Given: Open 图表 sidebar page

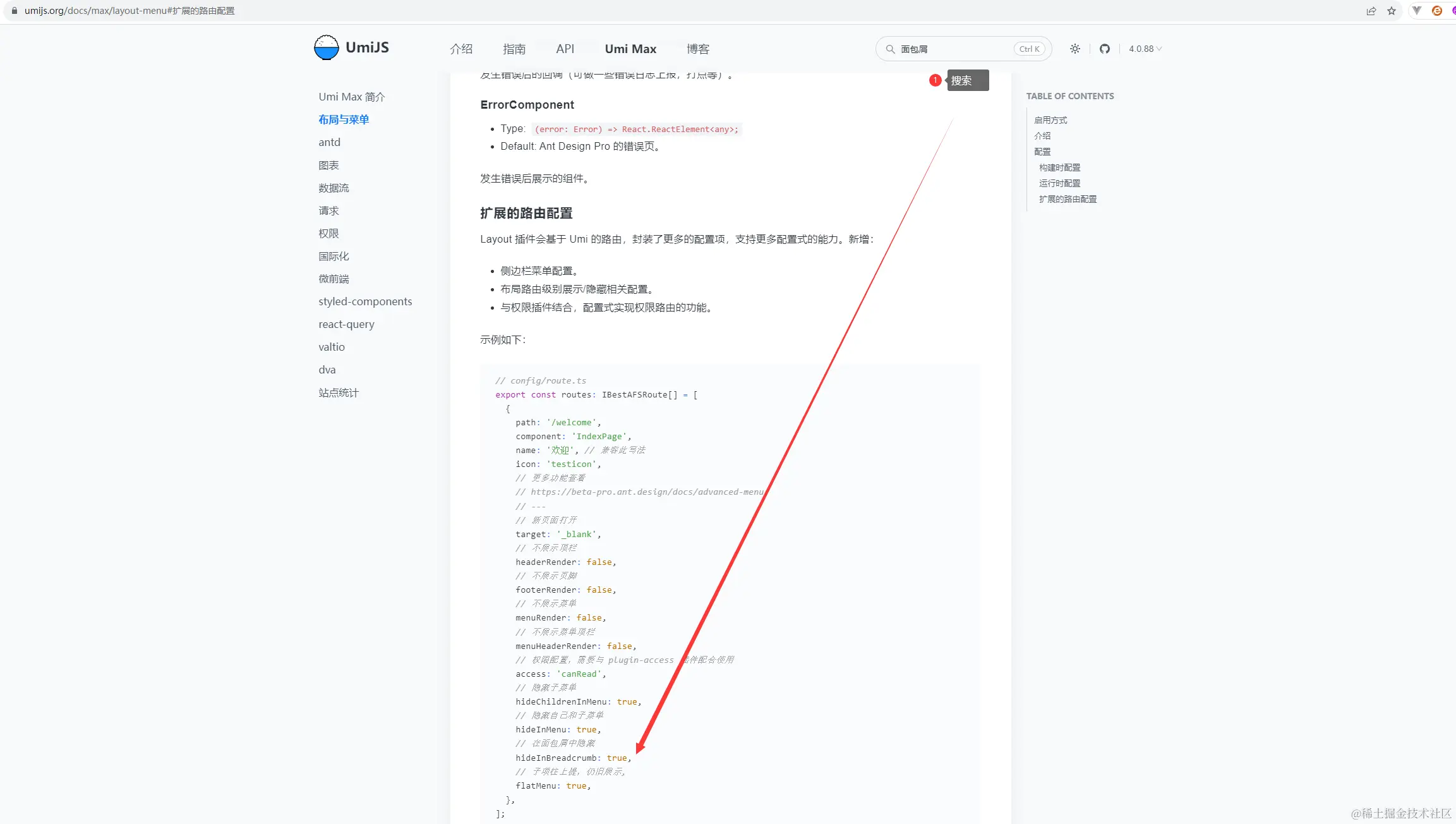Looking at the screenshot, I should [328, 165].
